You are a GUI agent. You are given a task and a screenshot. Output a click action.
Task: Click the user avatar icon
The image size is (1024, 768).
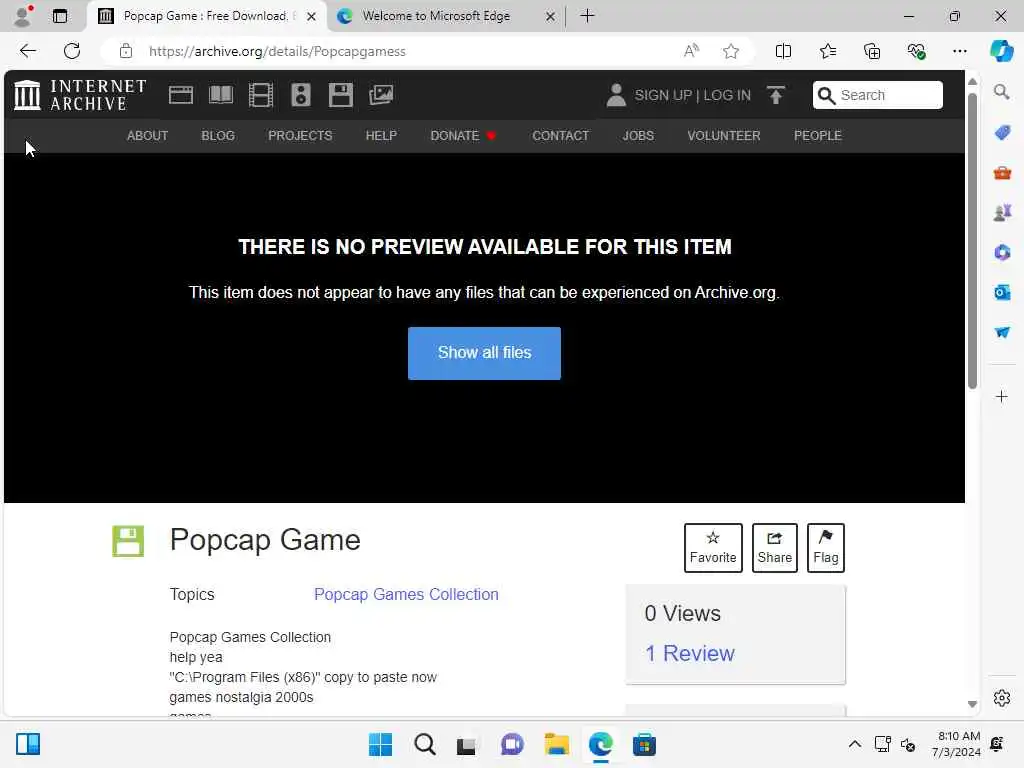coord(616,95)
